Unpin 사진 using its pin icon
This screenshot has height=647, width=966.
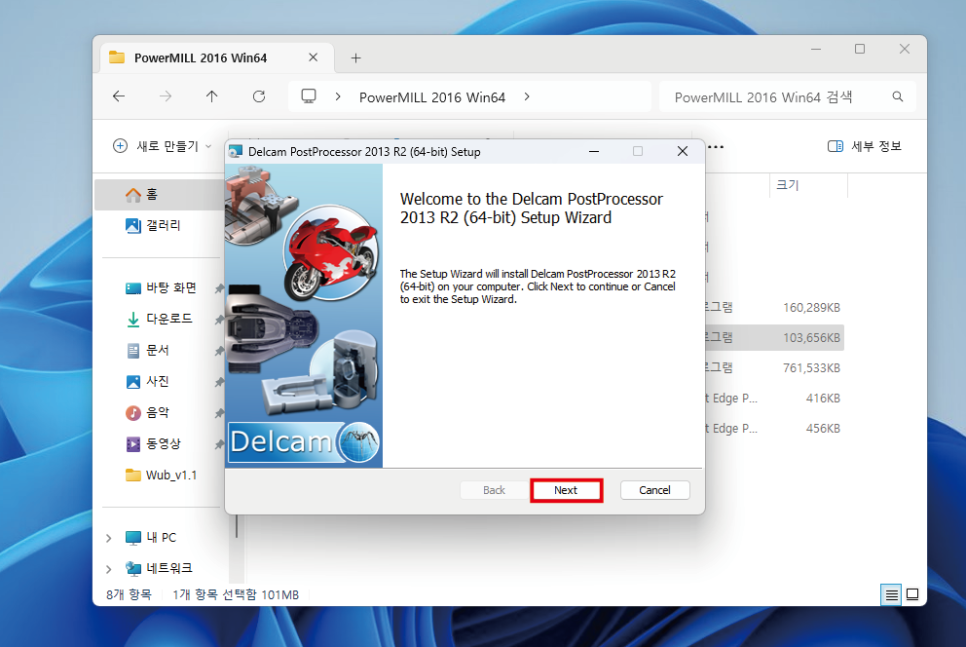tap(219, 382)
